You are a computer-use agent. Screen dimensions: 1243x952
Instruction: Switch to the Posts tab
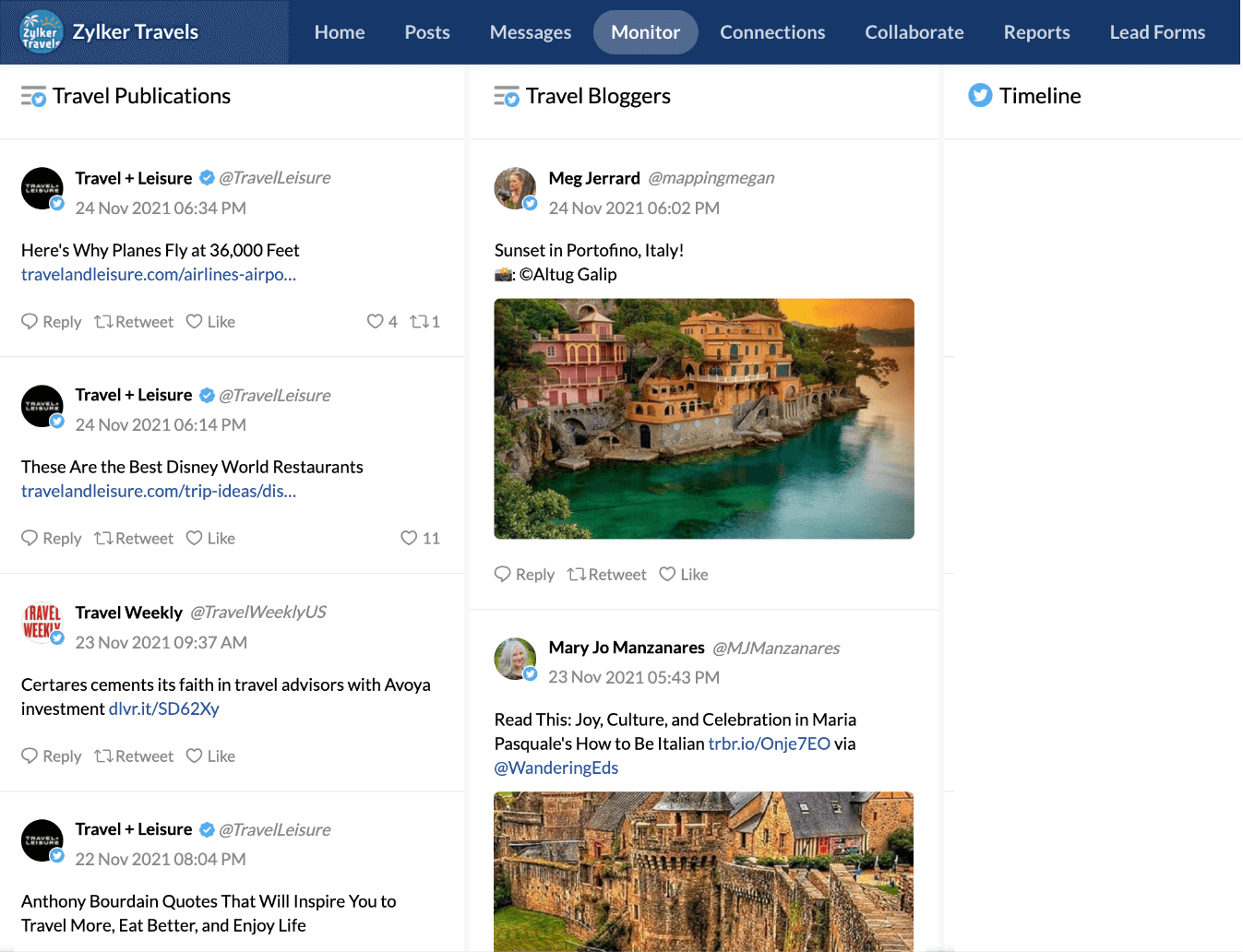pyautogui.click(x=427, y=32)
